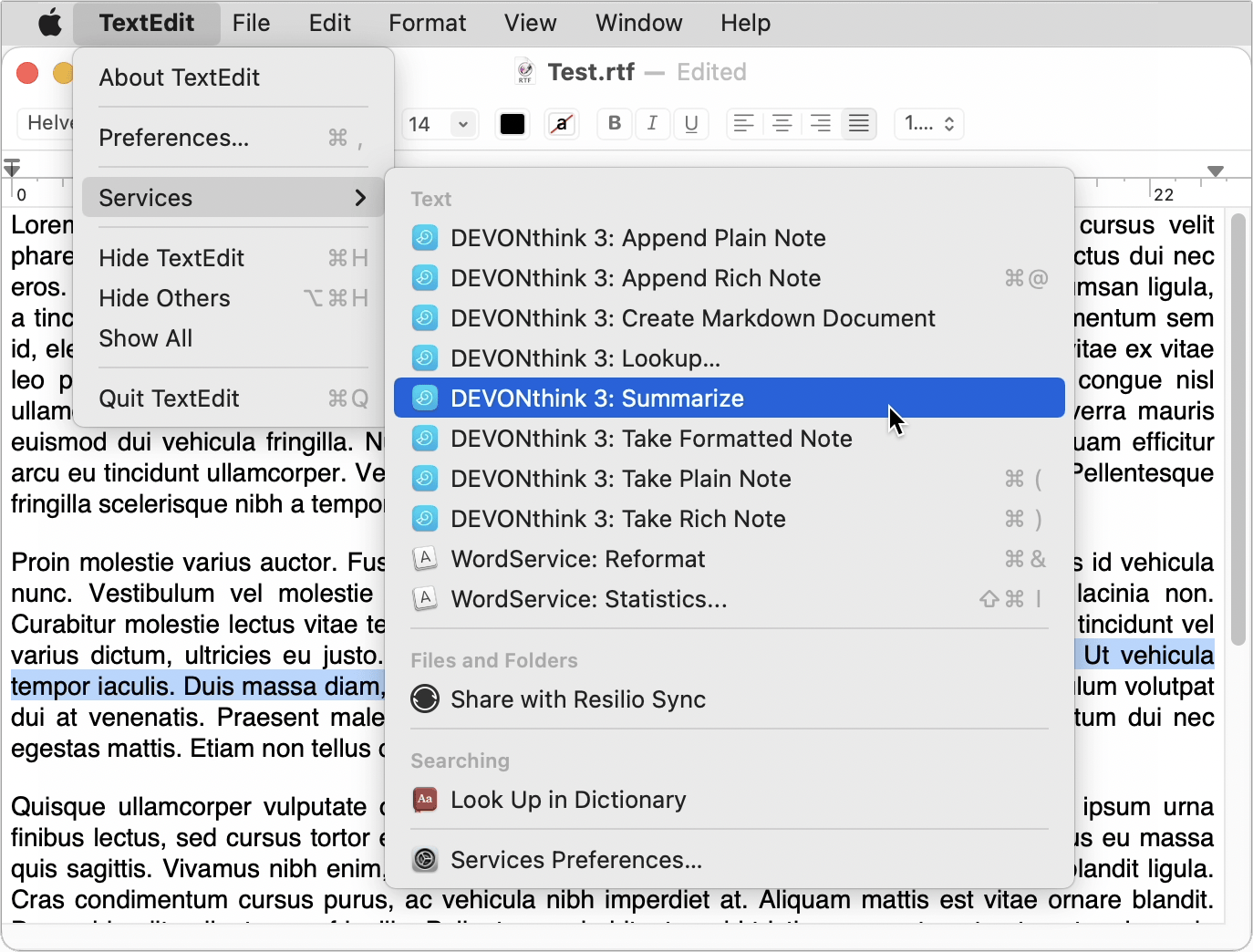Click the Take Plain Note icon
The width and height of the screenshot is (1253, 952).
click(x=425, y=479)
